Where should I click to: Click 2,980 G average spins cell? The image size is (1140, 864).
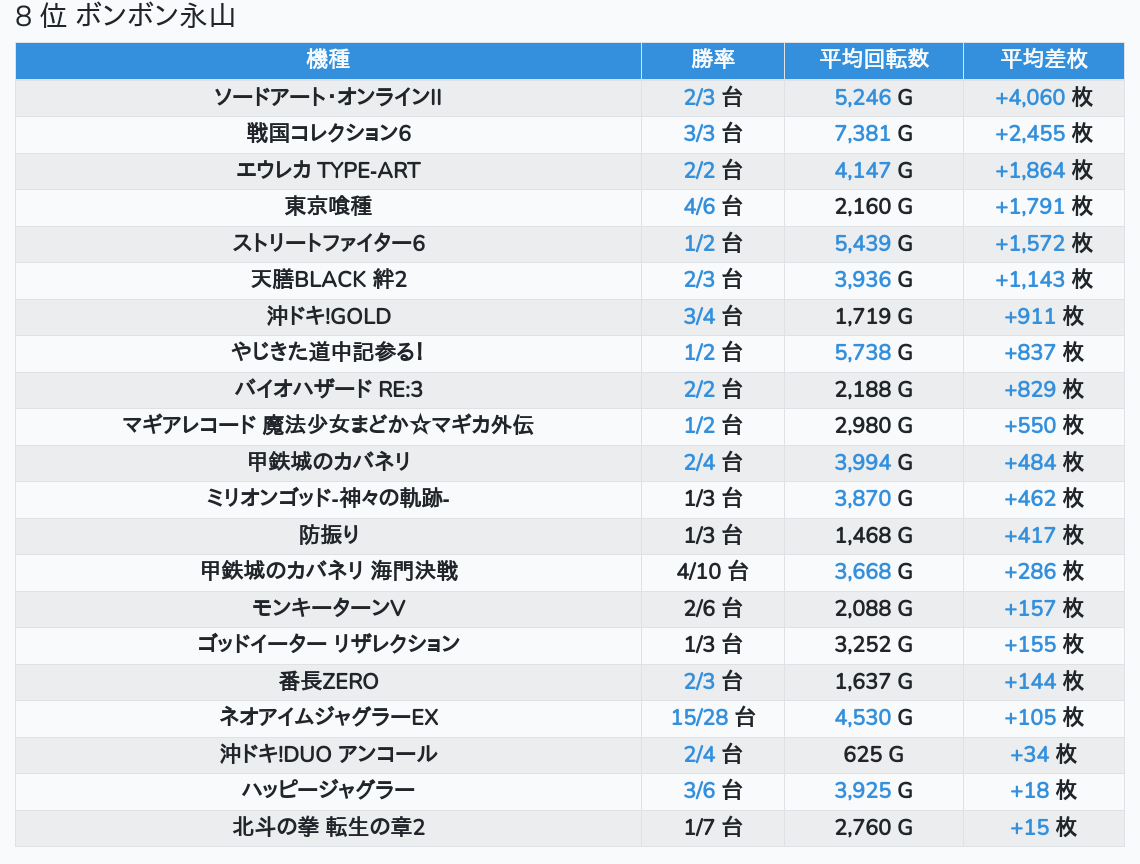(873, 425)
